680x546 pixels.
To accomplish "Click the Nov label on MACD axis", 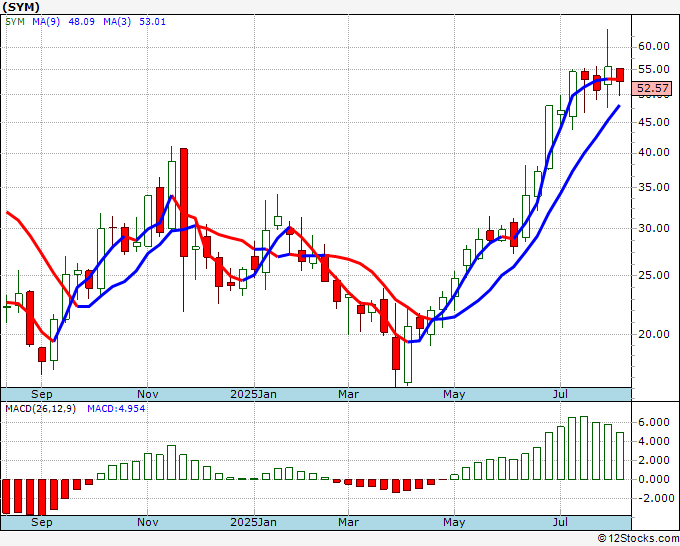I will point(147,522).
